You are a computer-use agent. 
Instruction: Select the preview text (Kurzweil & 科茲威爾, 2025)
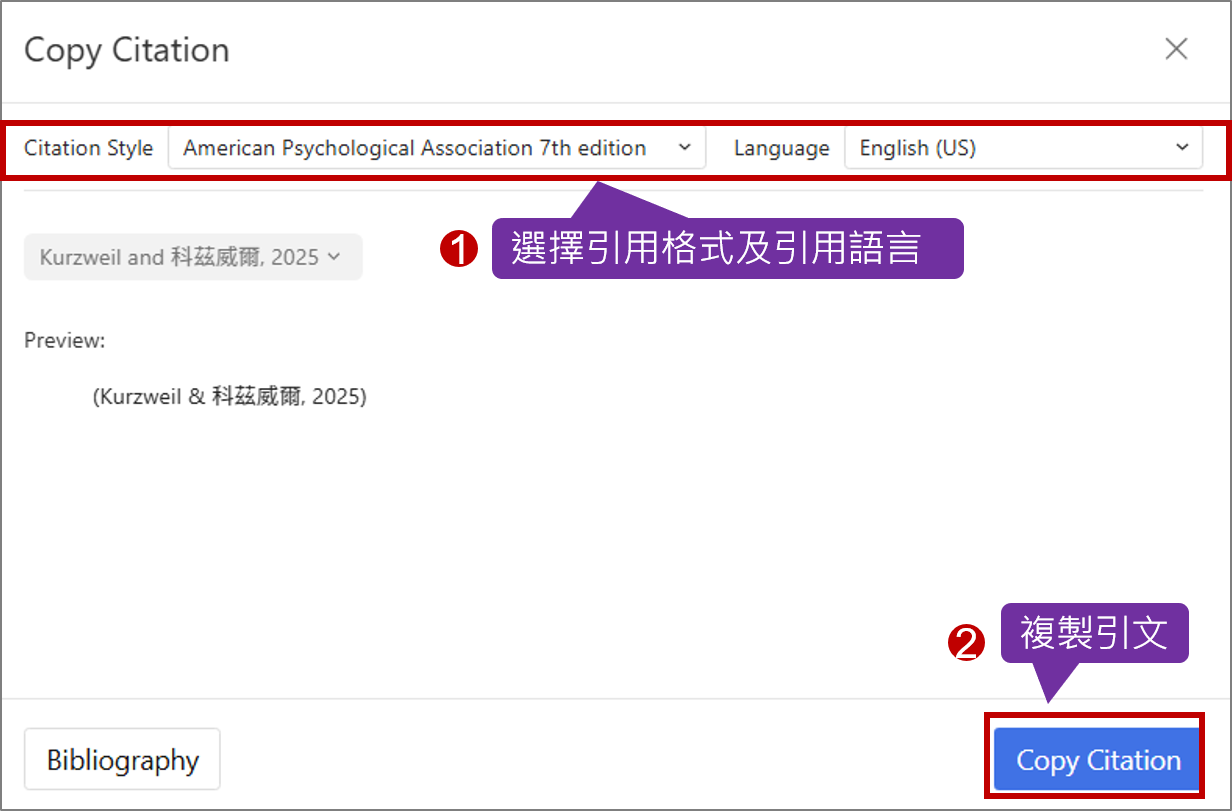pos(230,397)
